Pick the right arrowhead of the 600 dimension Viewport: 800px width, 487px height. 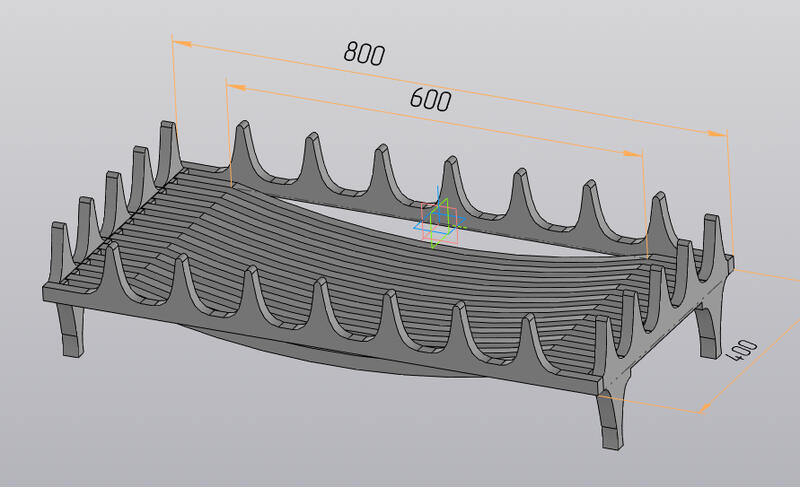coord(632,154)
